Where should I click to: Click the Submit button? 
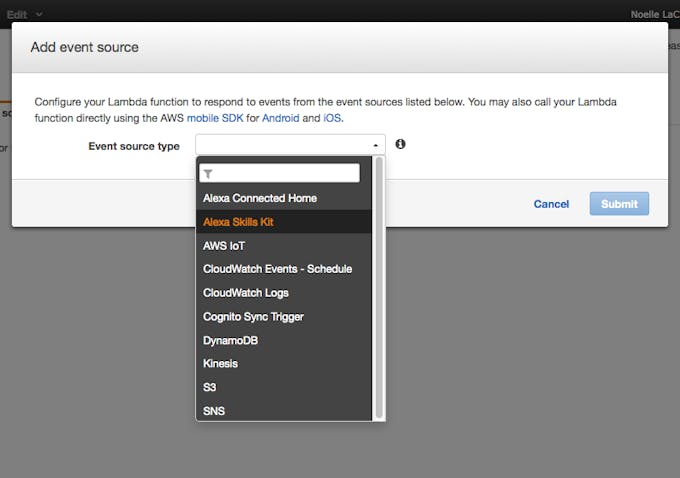[x=619, y=204]
